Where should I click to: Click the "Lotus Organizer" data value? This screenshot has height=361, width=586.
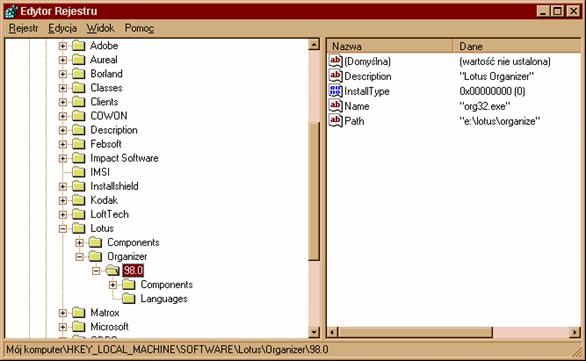496,76
